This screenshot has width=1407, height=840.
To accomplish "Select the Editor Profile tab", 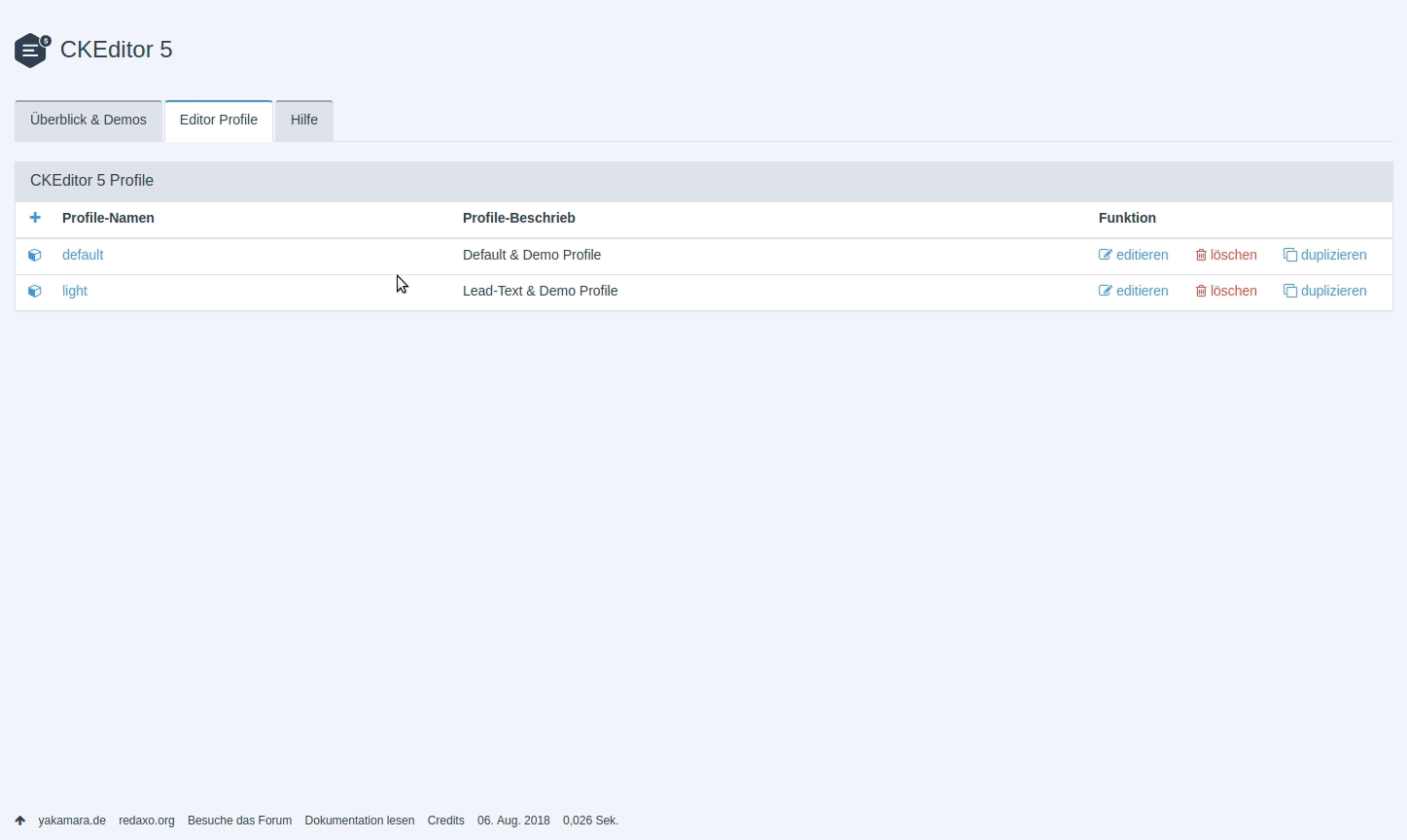I will pos(219,121).
